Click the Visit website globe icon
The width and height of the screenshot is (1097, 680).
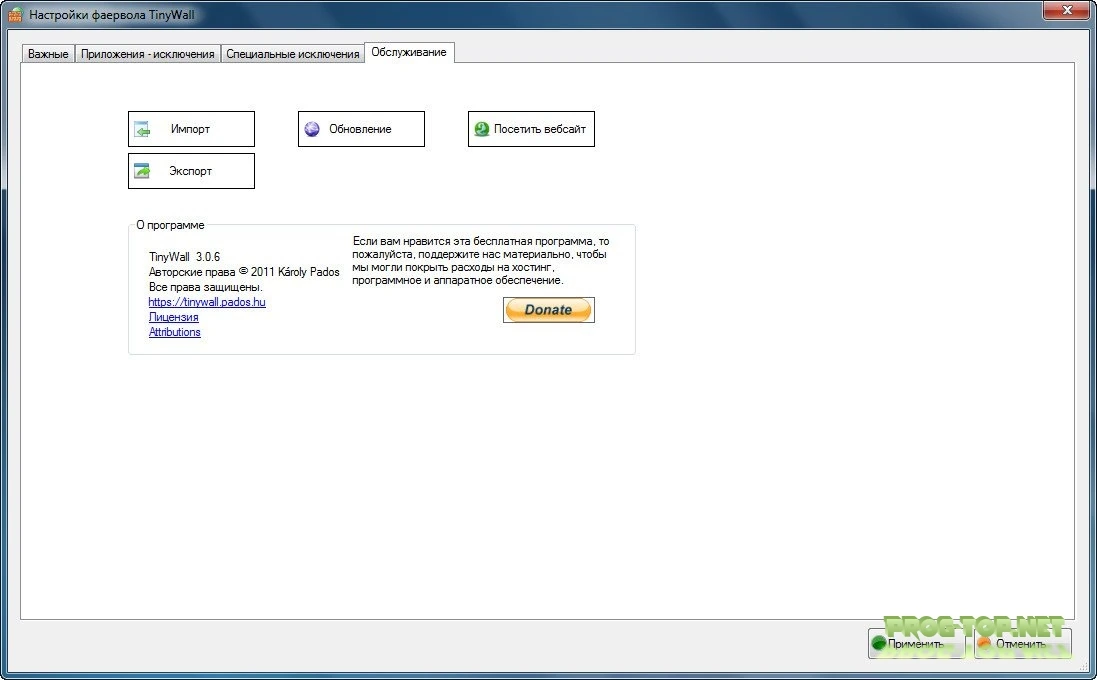[481, 129]
